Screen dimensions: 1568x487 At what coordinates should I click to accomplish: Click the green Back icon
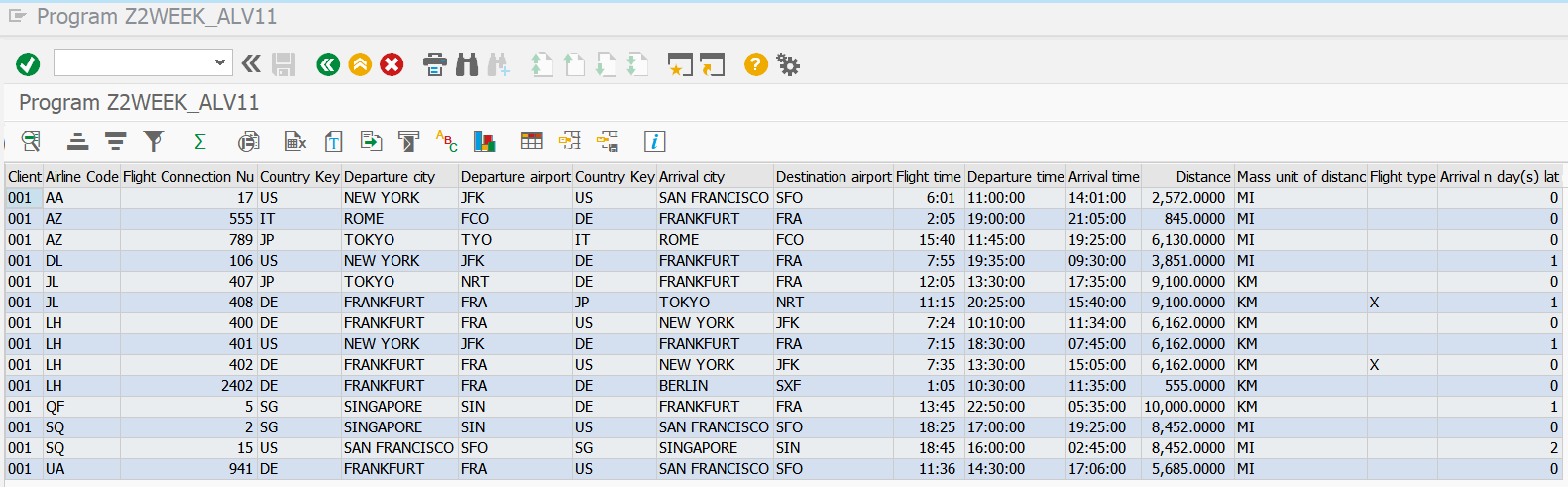pyautogui.click(x=328, y=64)
